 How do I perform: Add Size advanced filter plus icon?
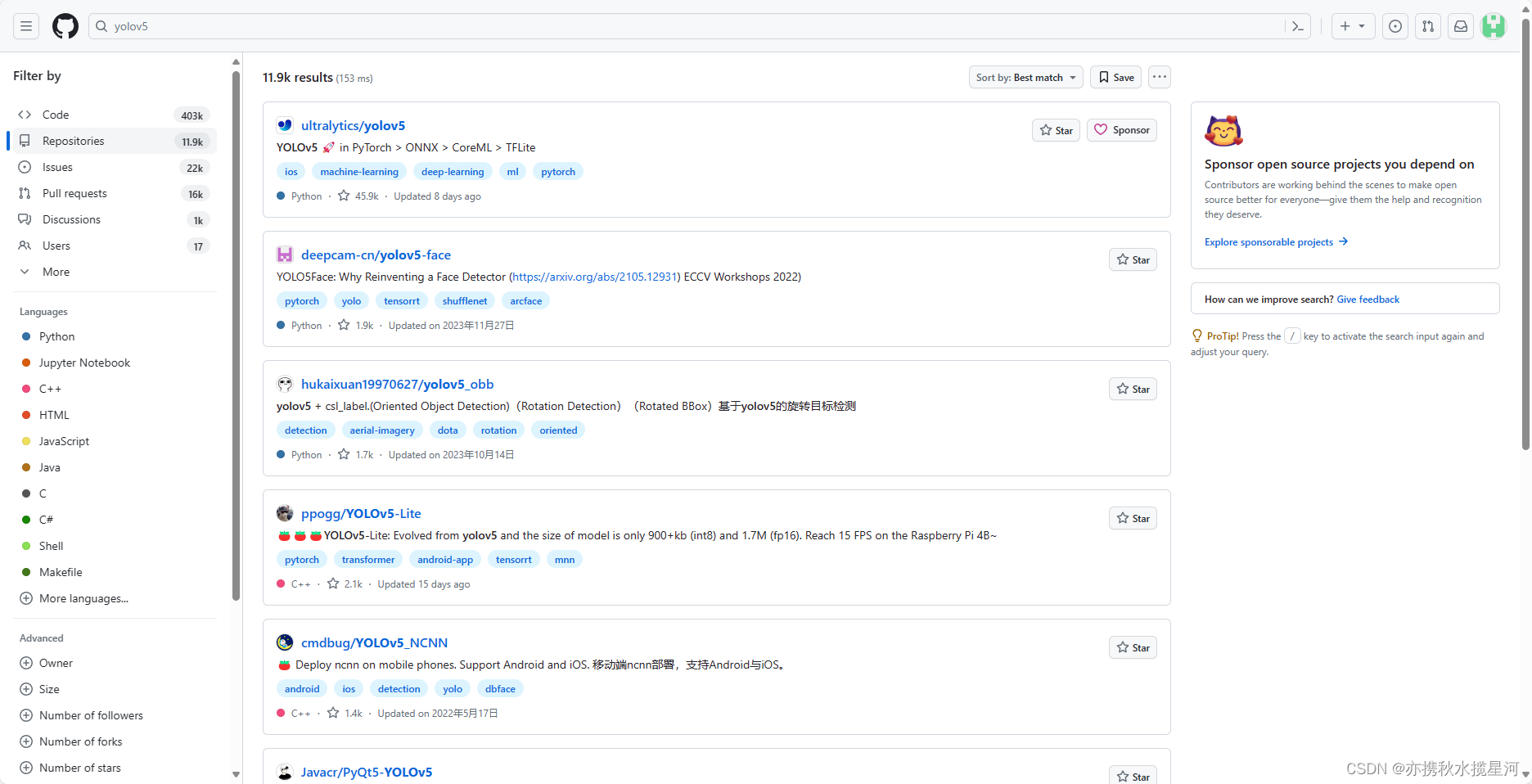(26, 689)
